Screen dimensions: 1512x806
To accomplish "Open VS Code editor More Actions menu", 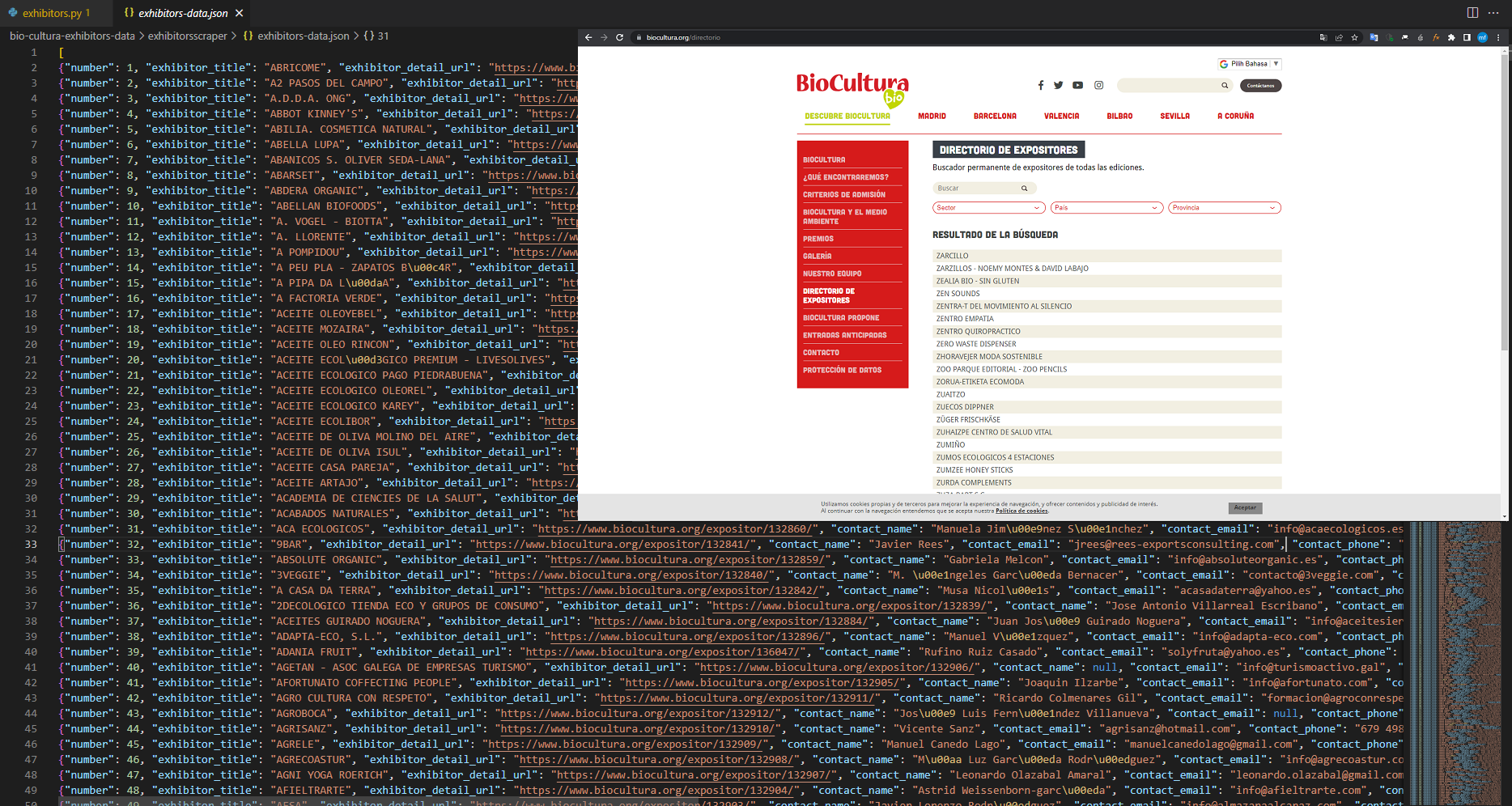I will pos(1493,13).
